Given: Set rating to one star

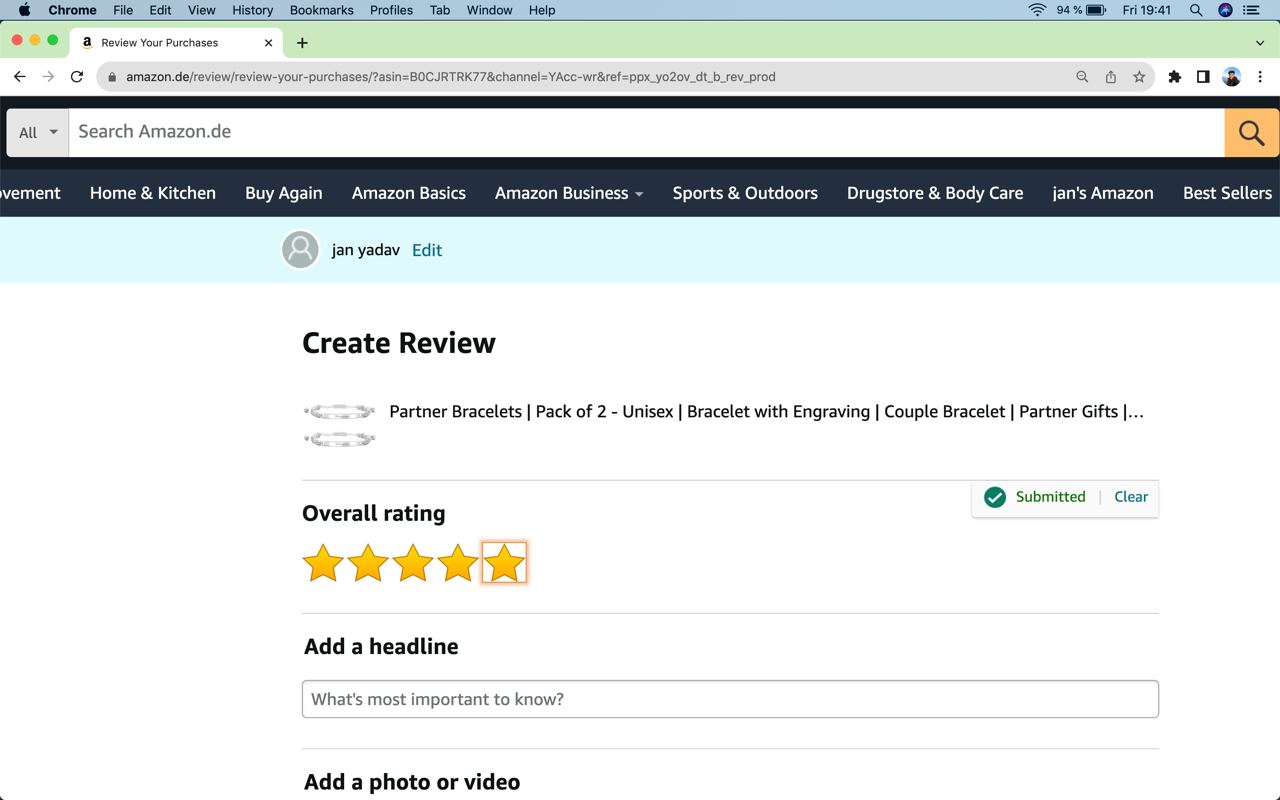Looking at the screenshot, I should coord(323,563).
